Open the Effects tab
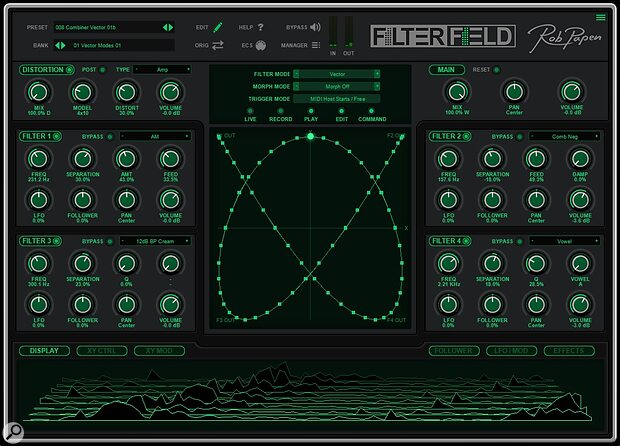This screenshot has width=620, height=446. tap(569, 351)
